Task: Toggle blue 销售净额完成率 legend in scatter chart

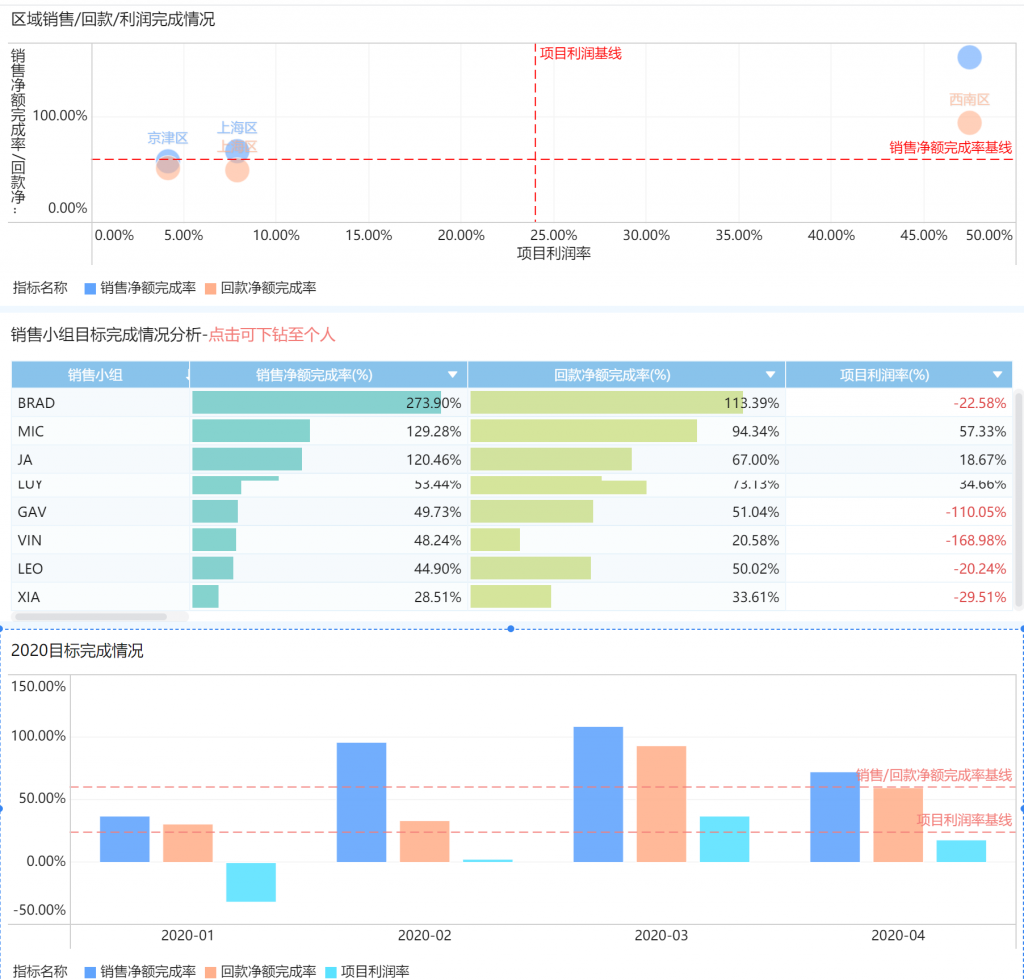Action: click(140, 288)
